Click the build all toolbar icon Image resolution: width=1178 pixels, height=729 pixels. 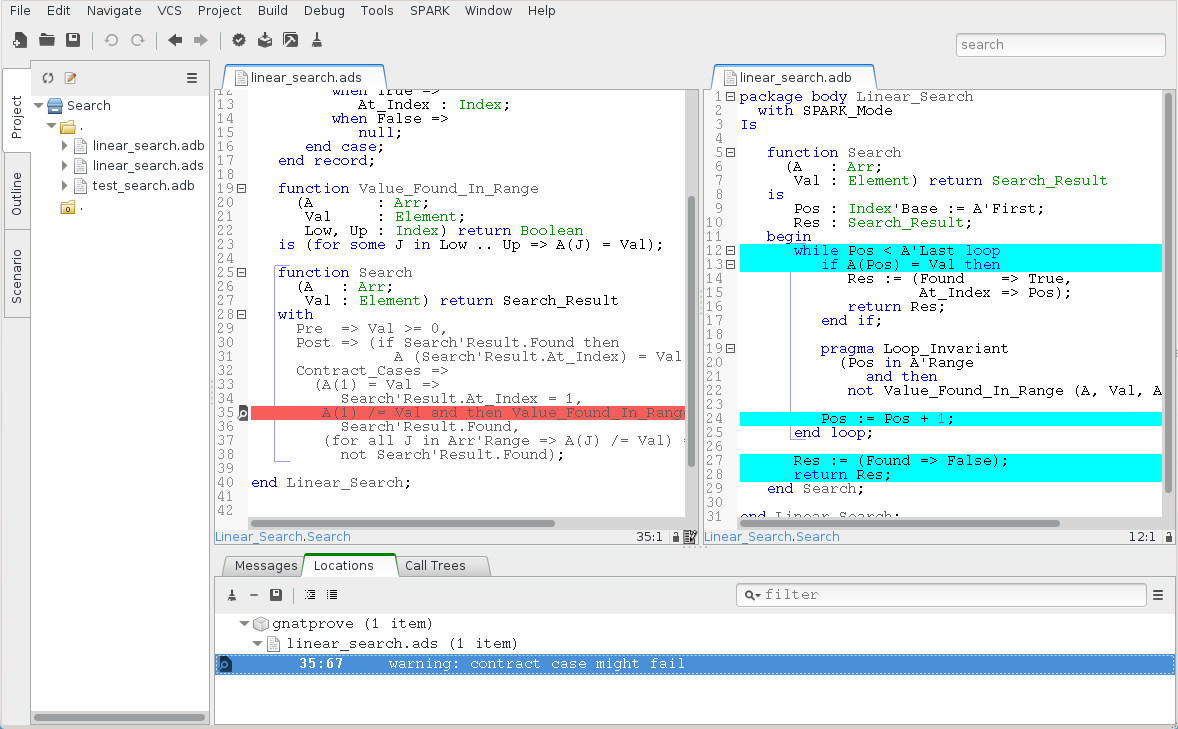pyautogui.click(x=264, y=40)
